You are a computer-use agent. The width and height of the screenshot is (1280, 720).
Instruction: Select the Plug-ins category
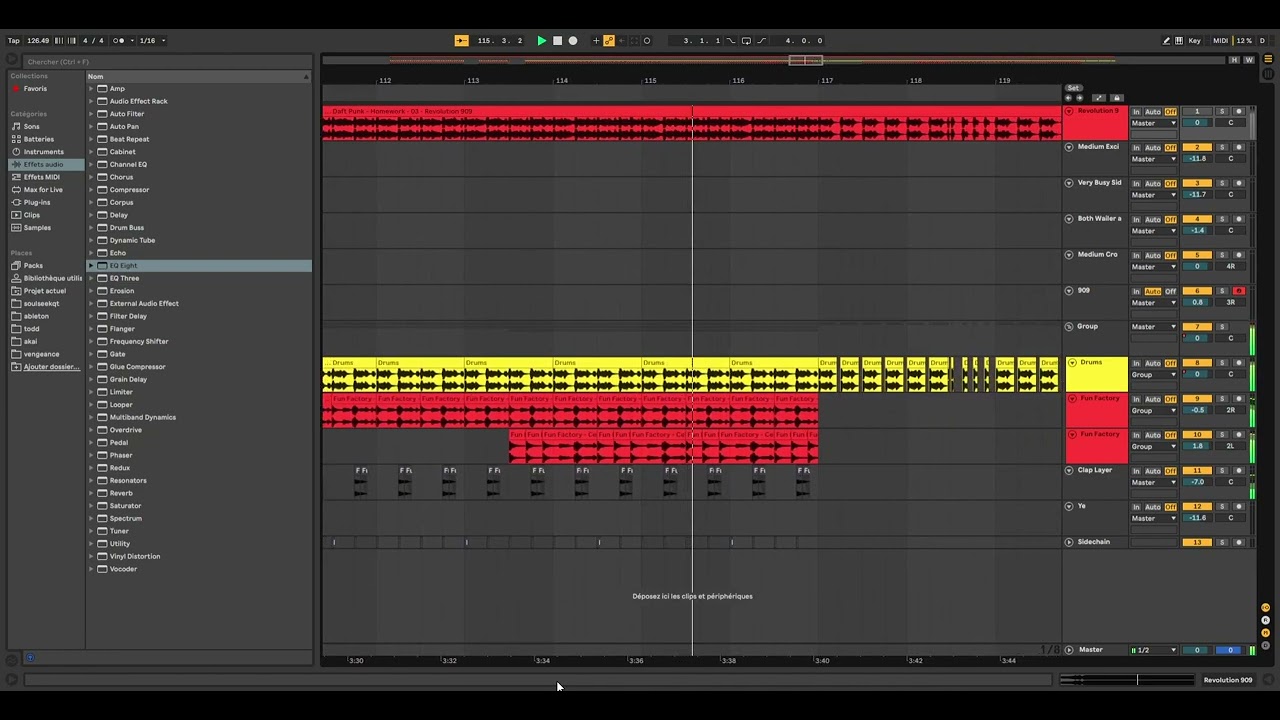[37, 202]
